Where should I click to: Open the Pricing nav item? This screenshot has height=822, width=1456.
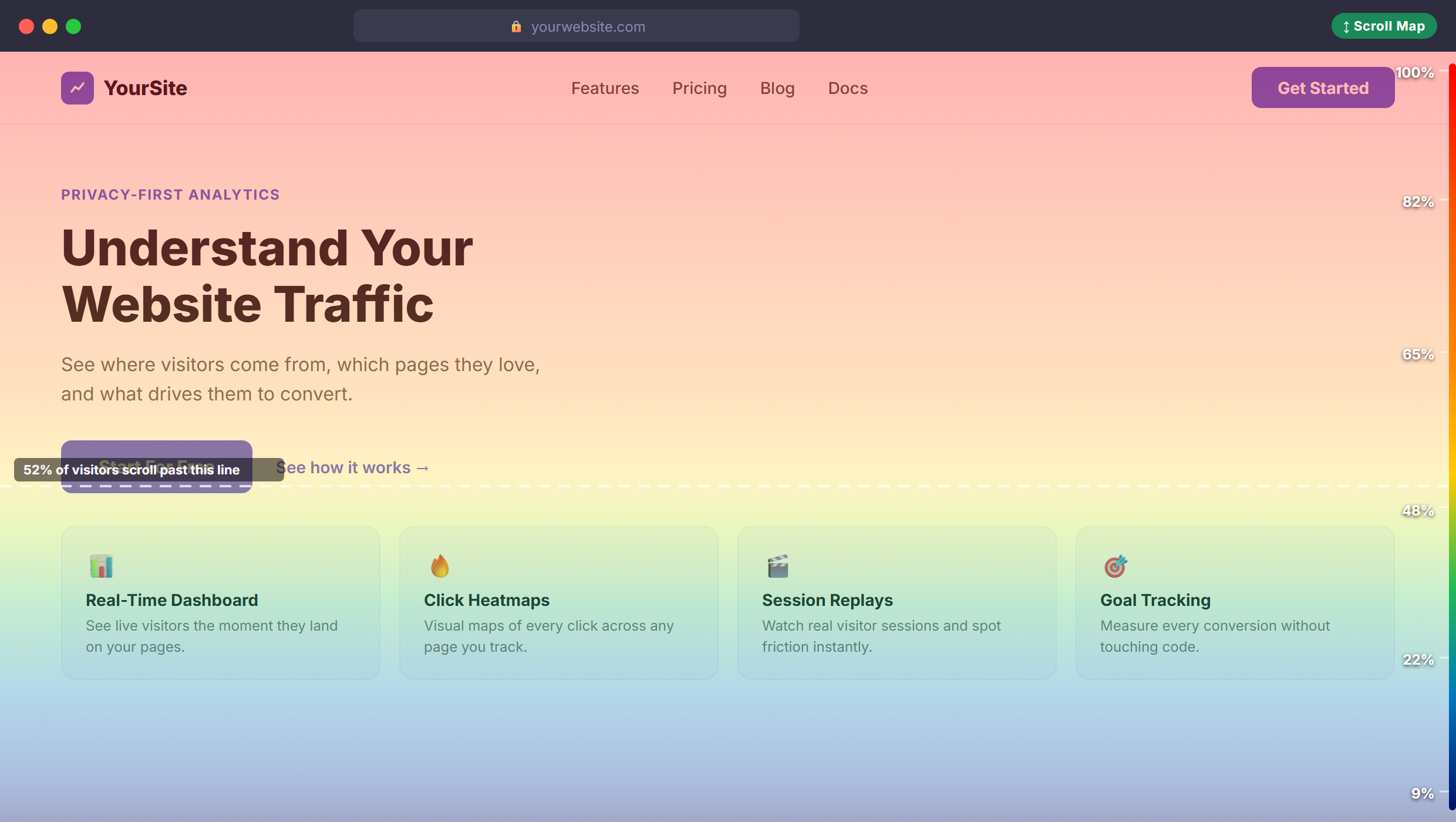point(699,88)
